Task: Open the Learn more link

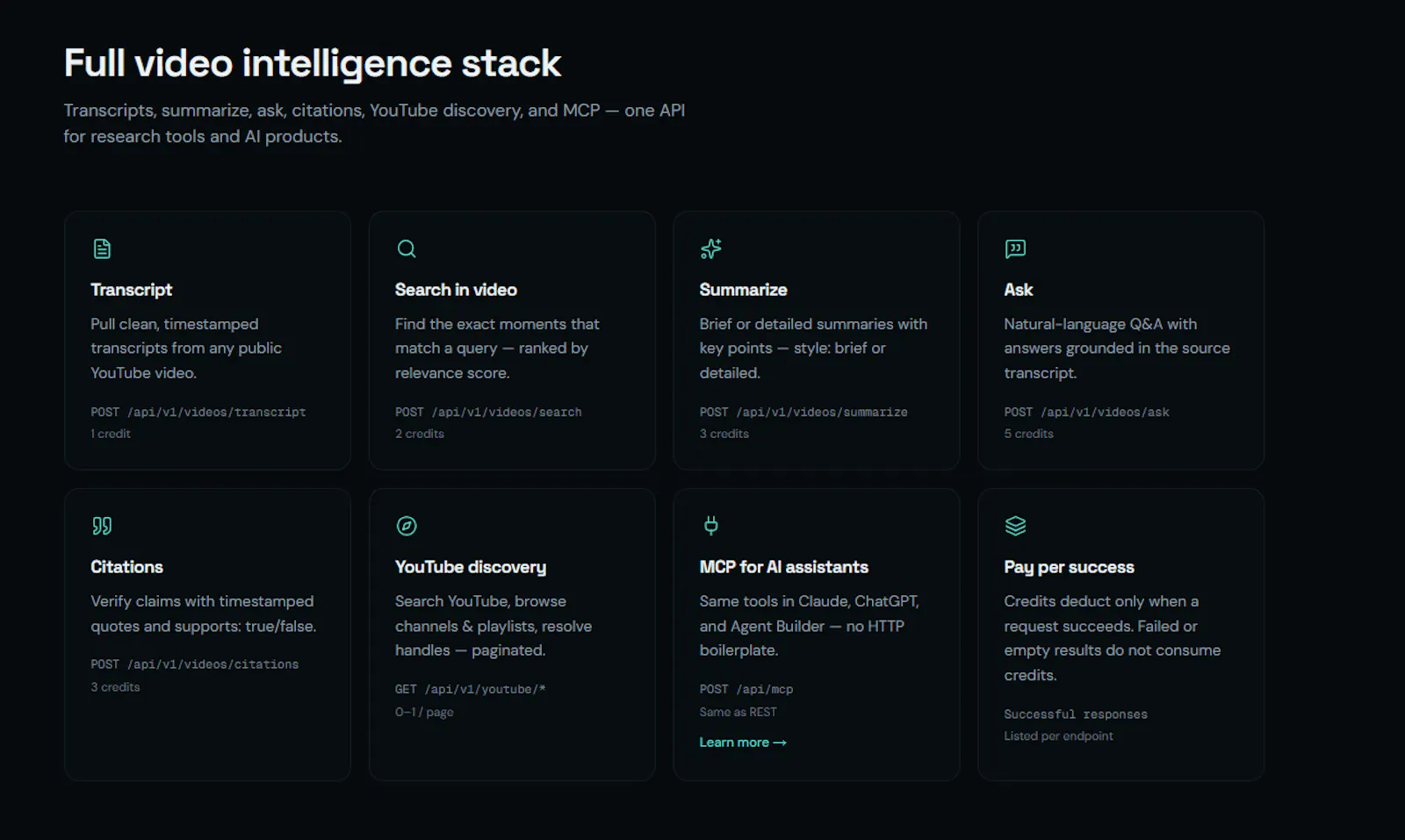Action: pyautogui.click(x=743, y=743)
